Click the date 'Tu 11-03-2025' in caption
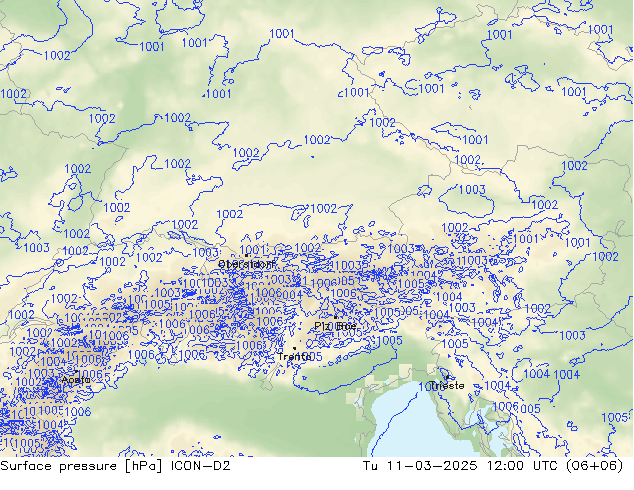The image size is (634, 490). [420, 466]
